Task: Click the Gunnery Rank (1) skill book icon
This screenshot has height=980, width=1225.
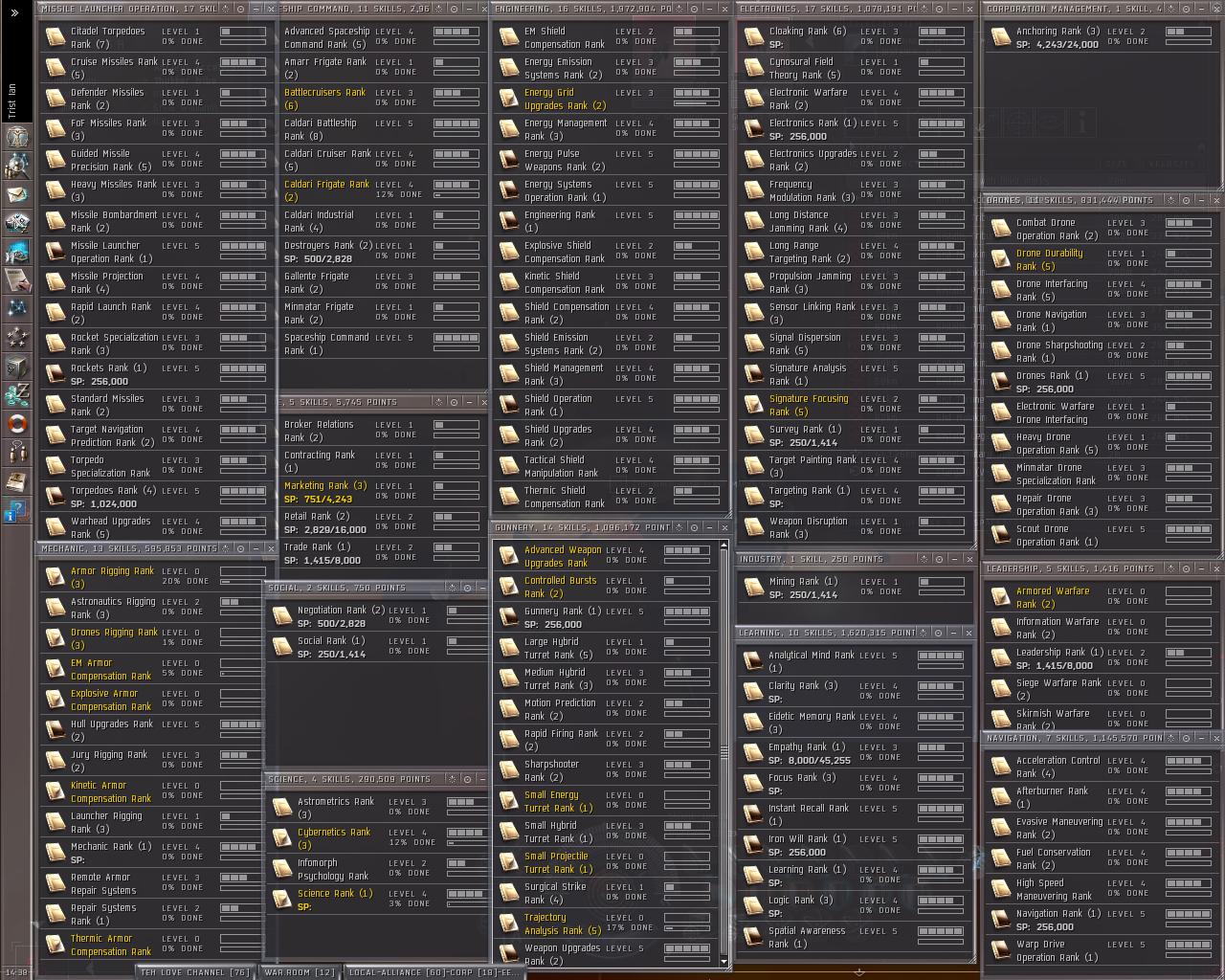Action: coord(509,617)
